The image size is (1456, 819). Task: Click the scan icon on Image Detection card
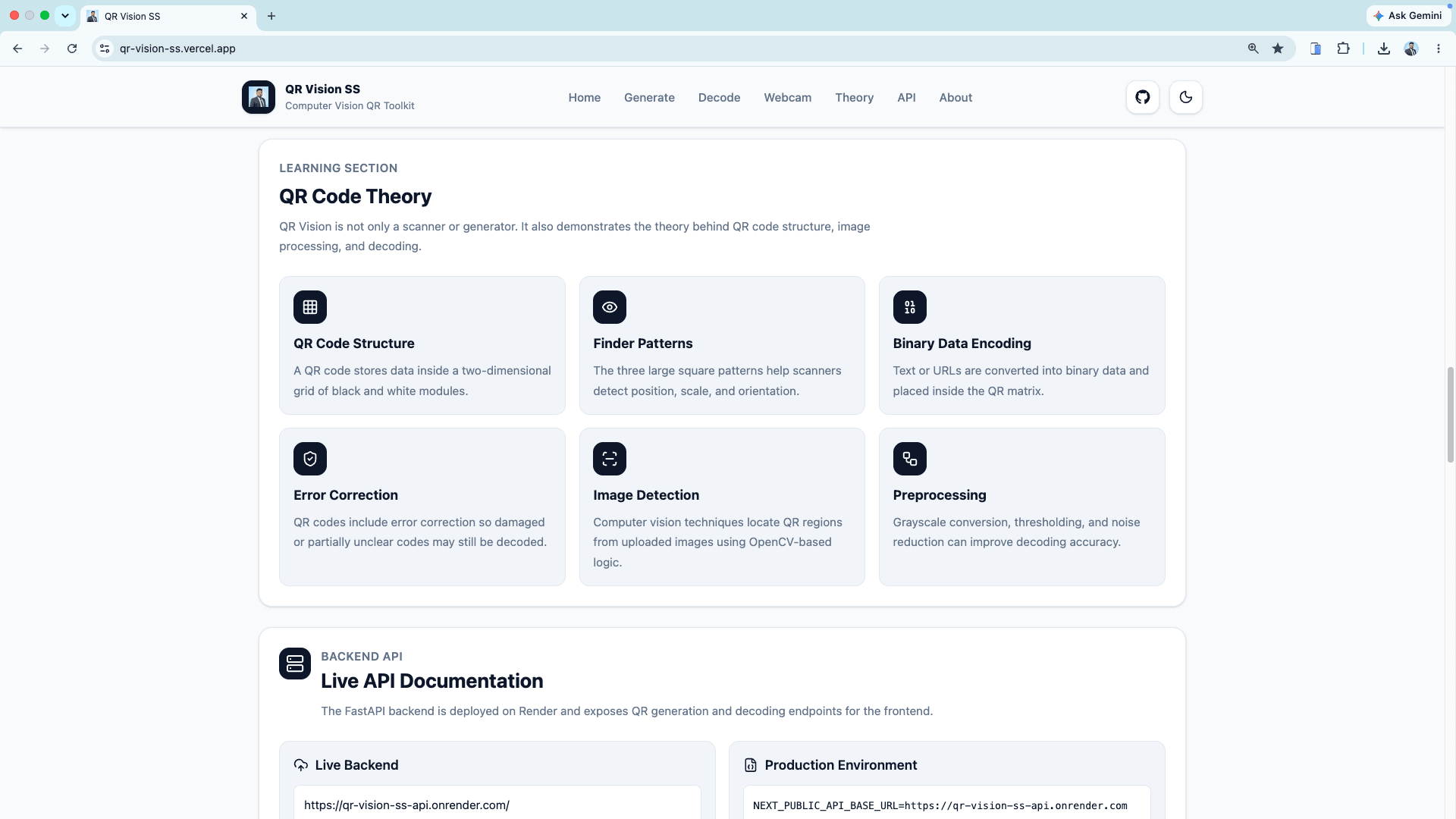610,459
